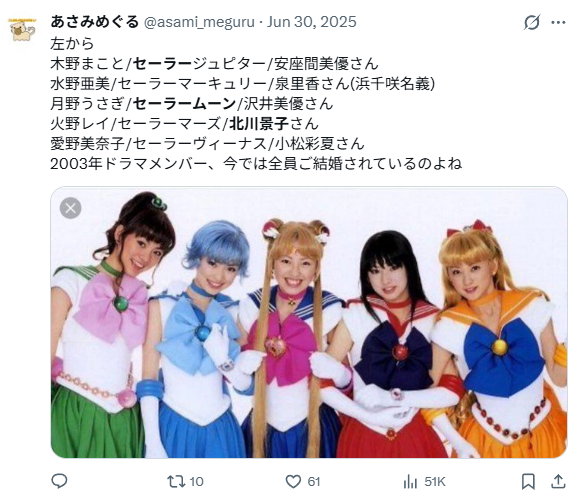The image size is (577, 499).
Task: Click the @asami_meguru handle
Action: tap(199, 22)
